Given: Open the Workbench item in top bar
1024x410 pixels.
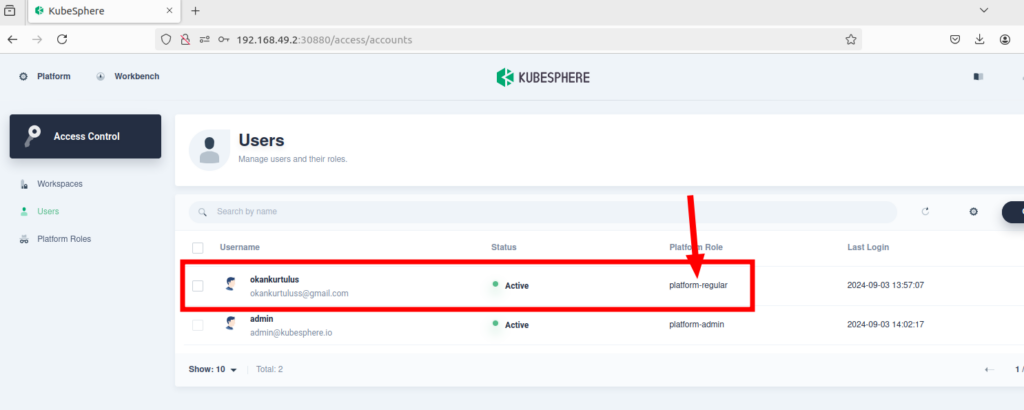Looking at the screenshot, I should pos(128,76).
